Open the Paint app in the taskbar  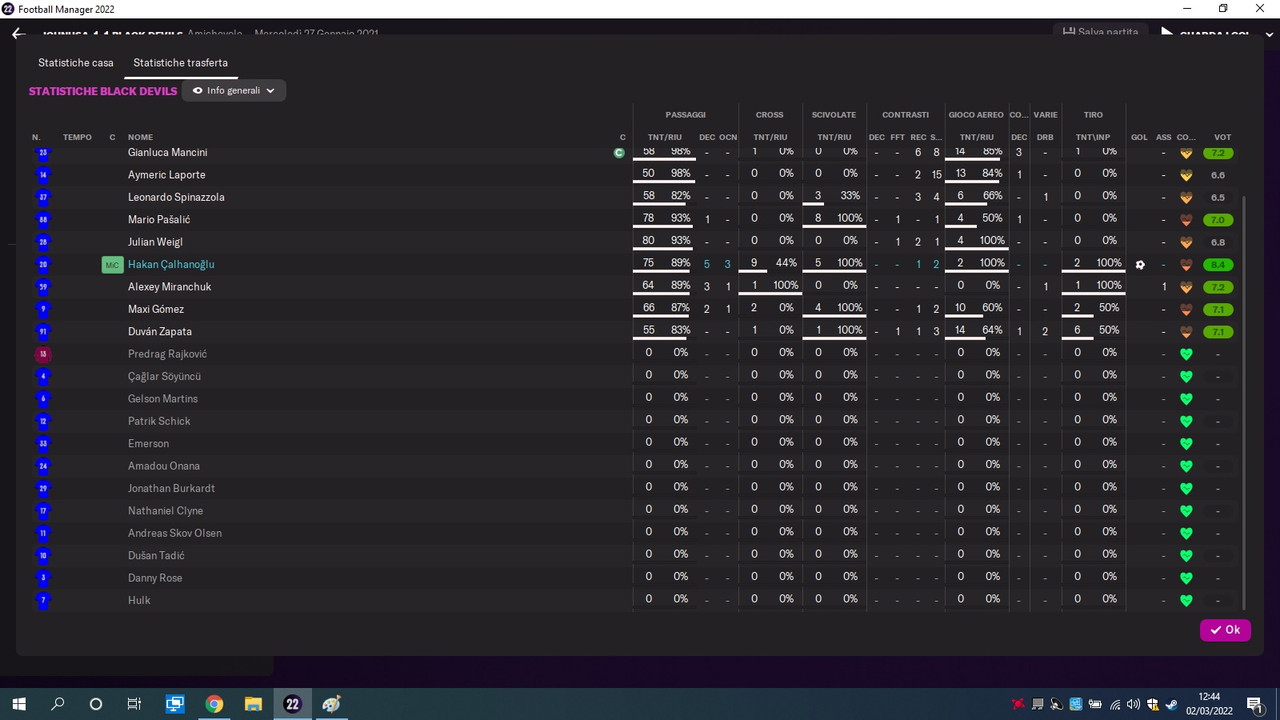(331, 704)
